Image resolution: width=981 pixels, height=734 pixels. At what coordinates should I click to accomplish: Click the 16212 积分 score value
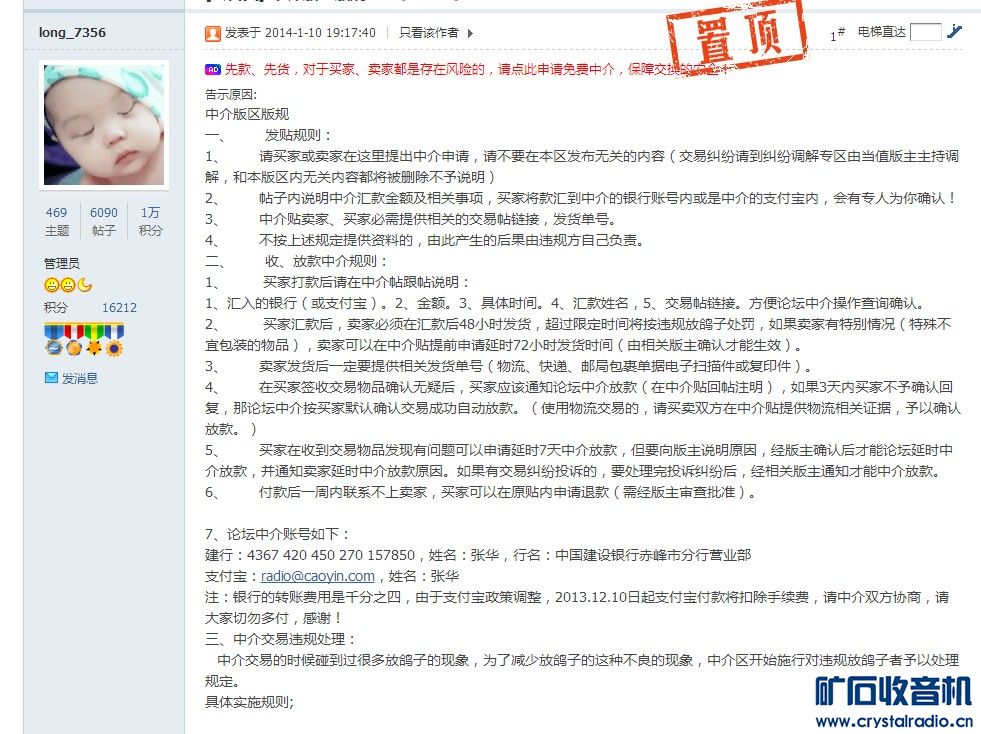[119, 308]
